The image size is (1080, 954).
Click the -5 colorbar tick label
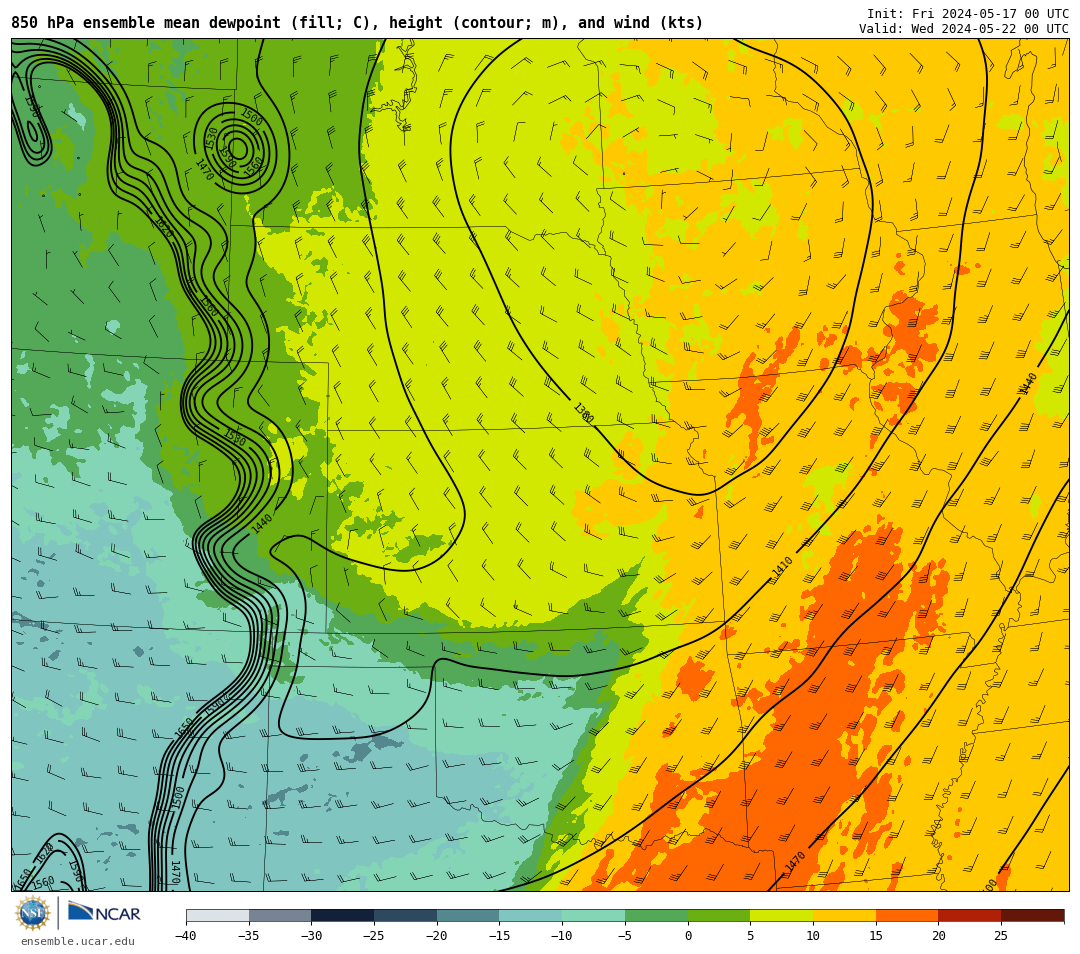(625, 935)
